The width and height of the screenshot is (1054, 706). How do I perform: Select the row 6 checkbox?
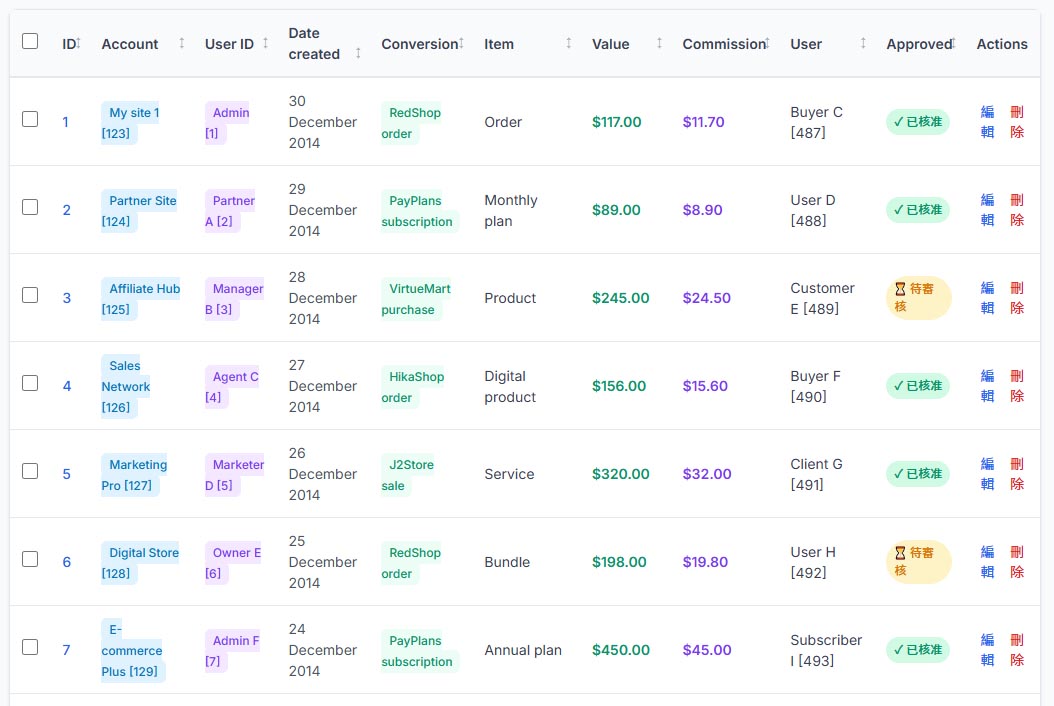30,559
